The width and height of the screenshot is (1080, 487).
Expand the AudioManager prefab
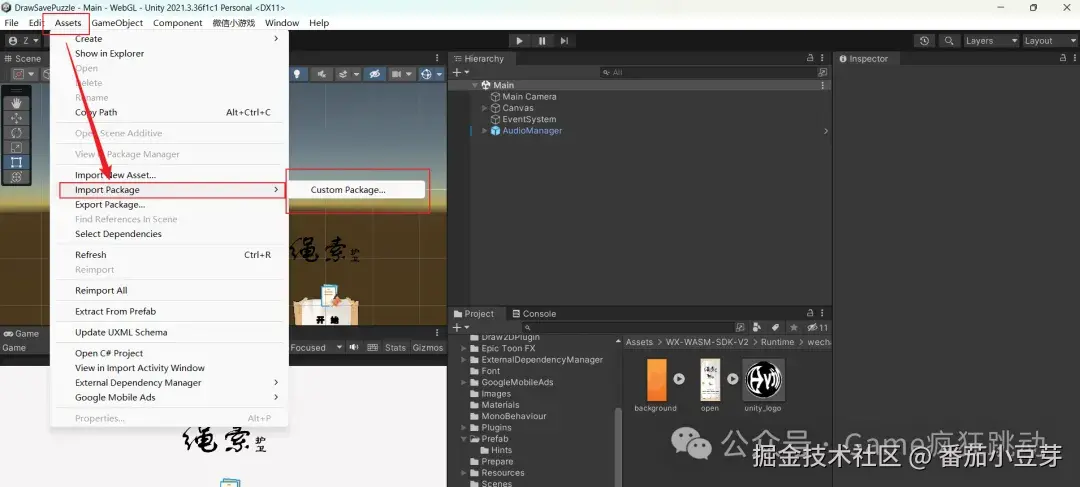(x=484, y=131)
